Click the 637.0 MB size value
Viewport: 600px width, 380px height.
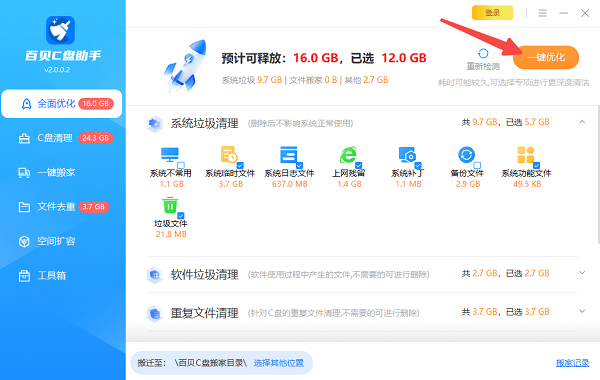[x=290, y=184]
